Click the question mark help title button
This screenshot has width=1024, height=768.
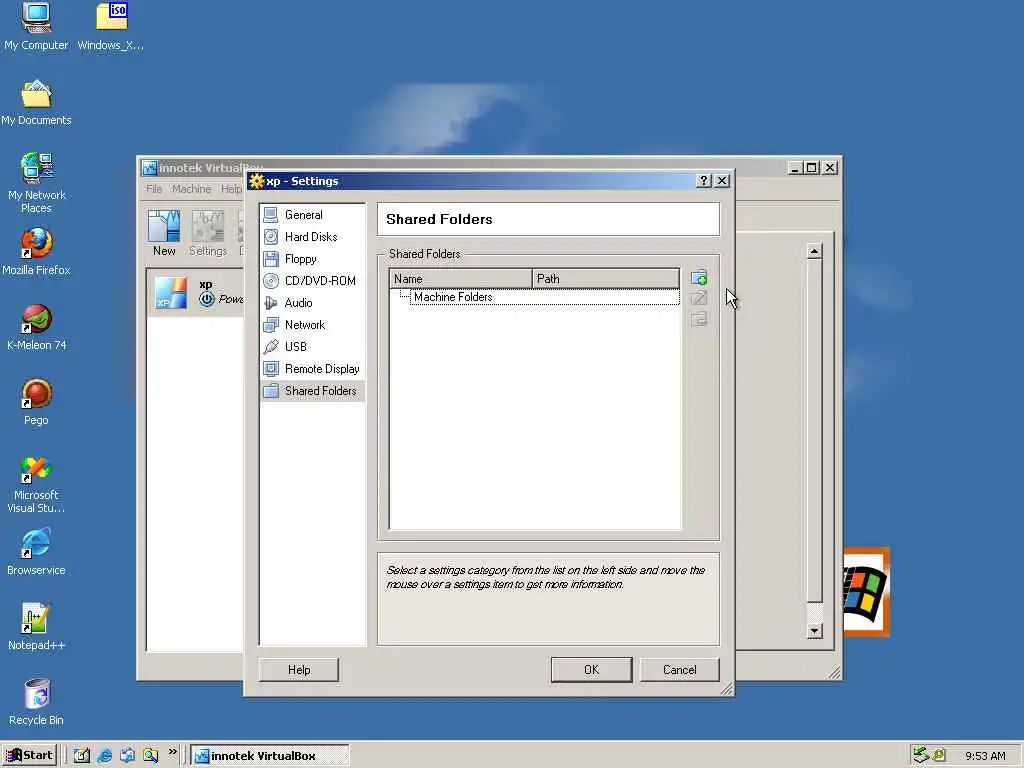click(x=704, y=181)
